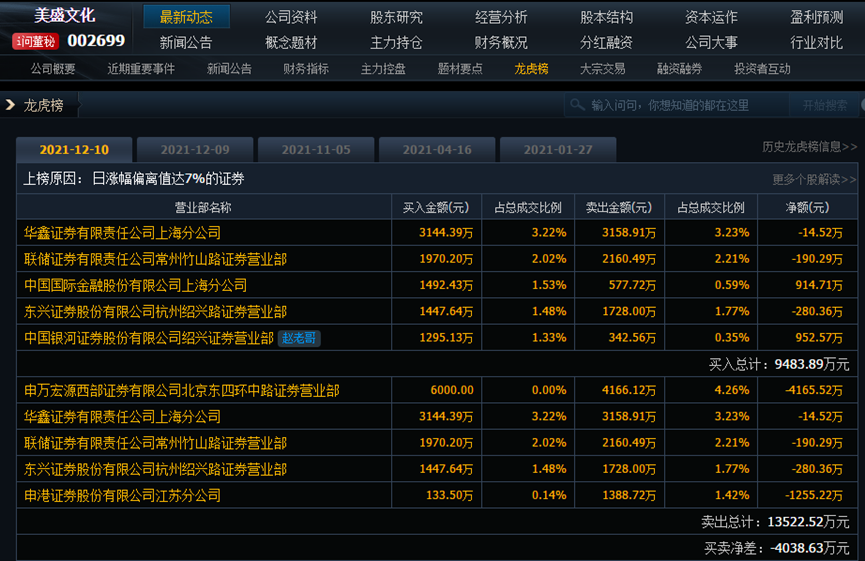Switch to the 2021-12-09 date tab
Screen dimensions: 865x561
pyautogui.click(x=195, y=149)
